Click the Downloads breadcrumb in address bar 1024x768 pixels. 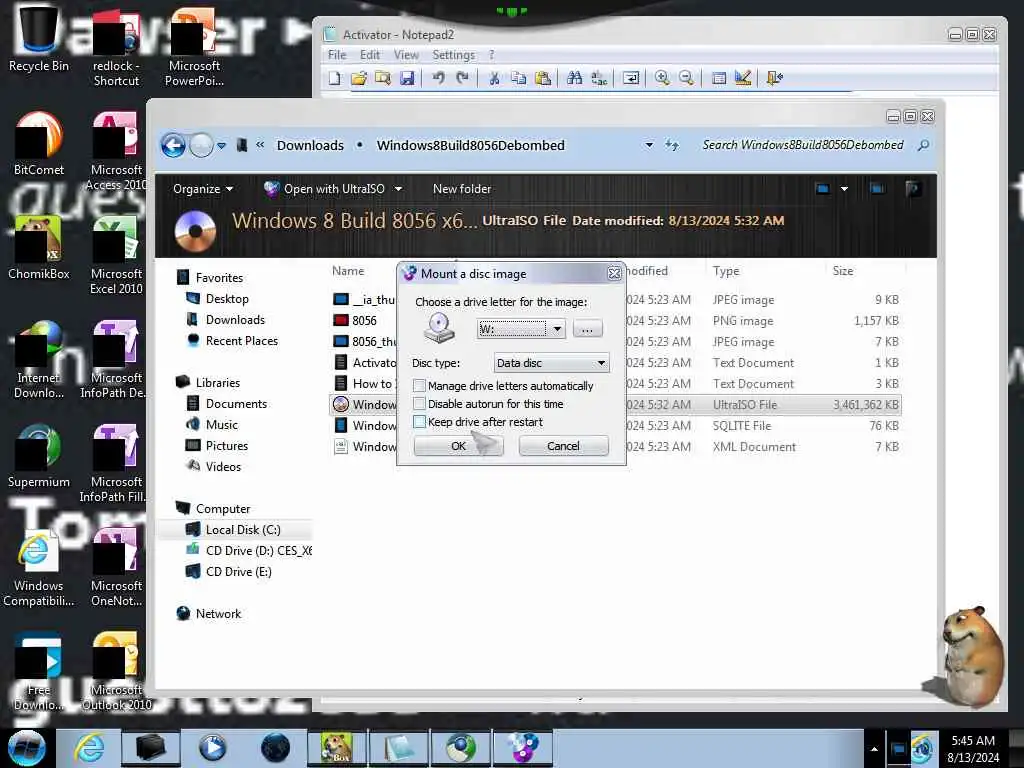[x=310, y=145]
